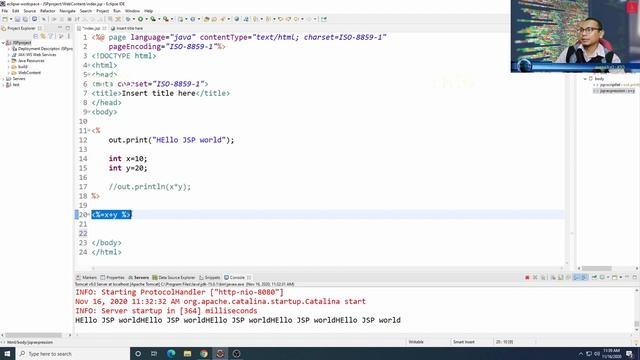Maximize the Console view panel
This screenshot has width=640, height=360.
click(635, 278)
